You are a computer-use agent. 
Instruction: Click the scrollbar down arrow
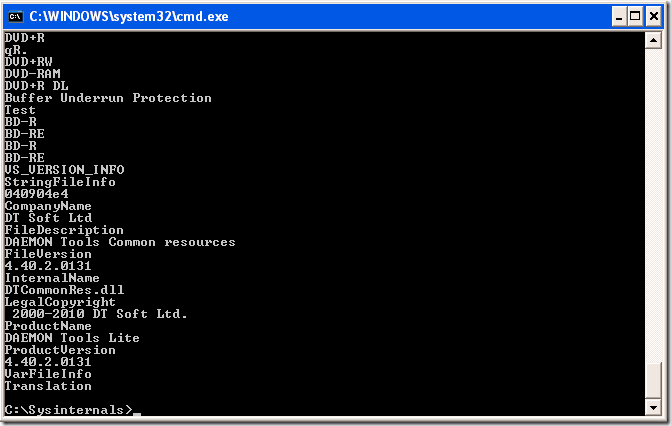point(653,408)
